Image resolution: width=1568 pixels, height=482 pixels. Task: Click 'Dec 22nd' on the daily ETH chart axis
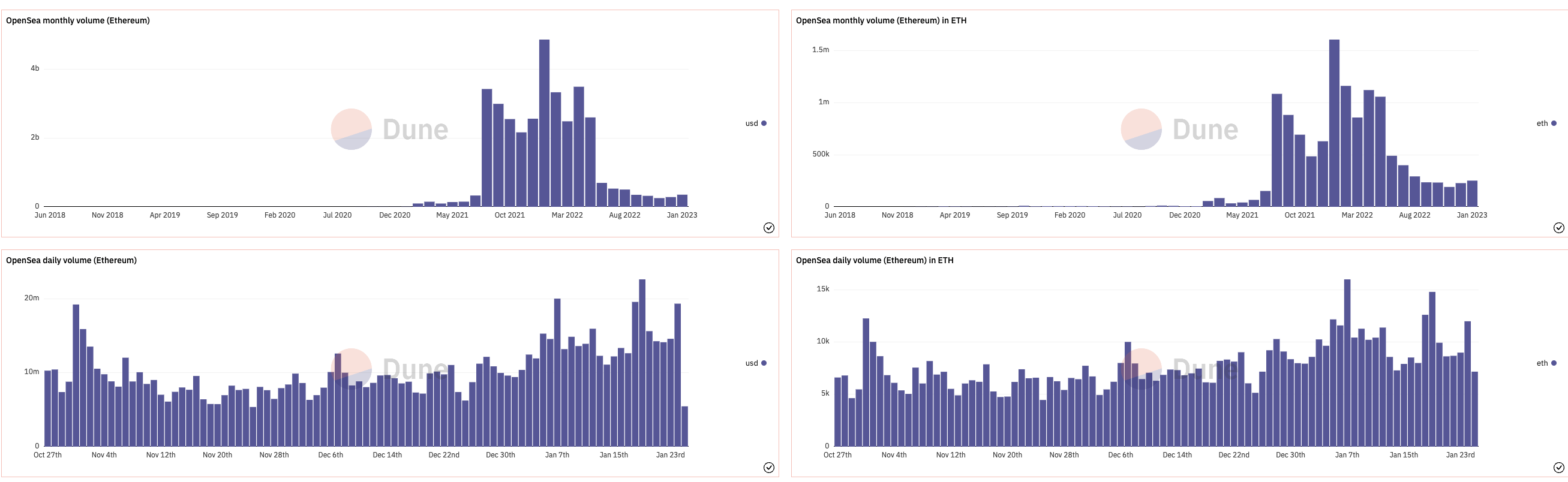click(x=1234, y=455)
